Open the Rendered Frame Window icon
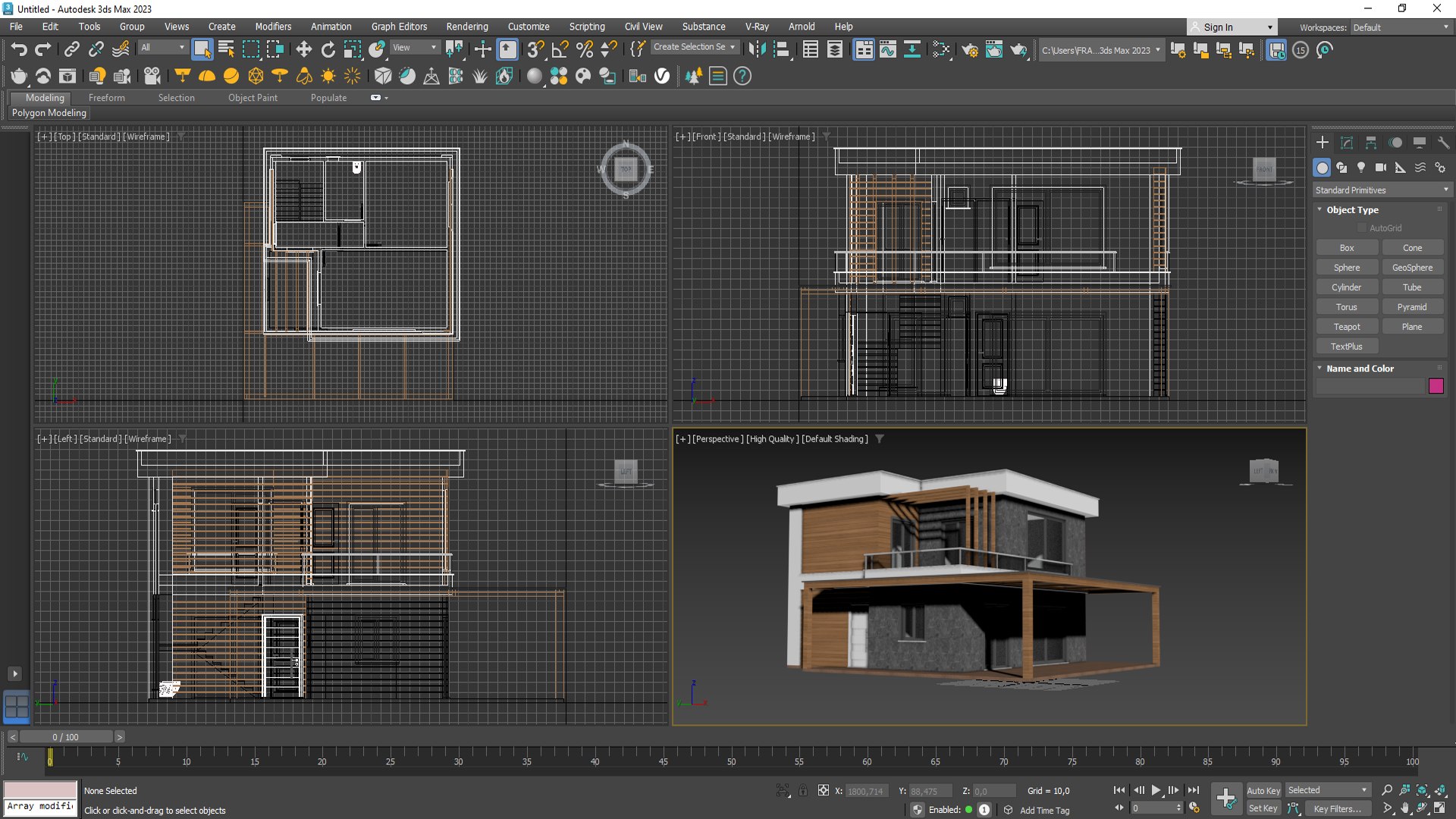This screenshot has width=1456, height=819. pyautogui.click(x=994, y=50)
